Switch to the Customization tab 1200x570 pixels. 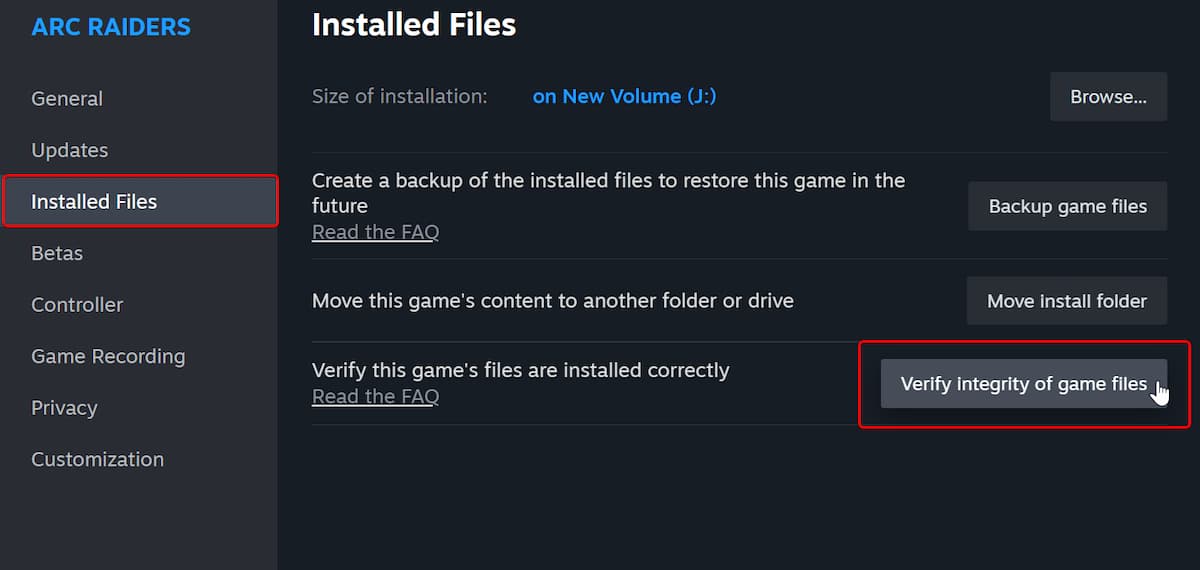pyautogui.click(x=97, y=459)
